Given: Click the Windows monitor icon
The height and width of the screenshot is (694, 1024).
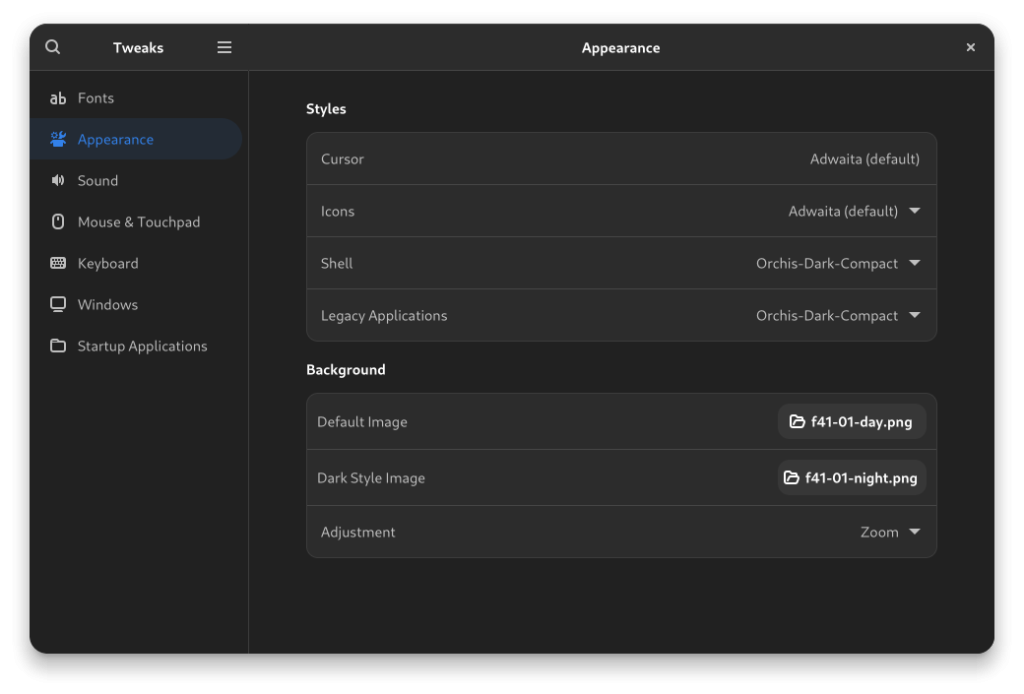Looking at the screenshot, I should pyautogui.click(x=58, y=305).
